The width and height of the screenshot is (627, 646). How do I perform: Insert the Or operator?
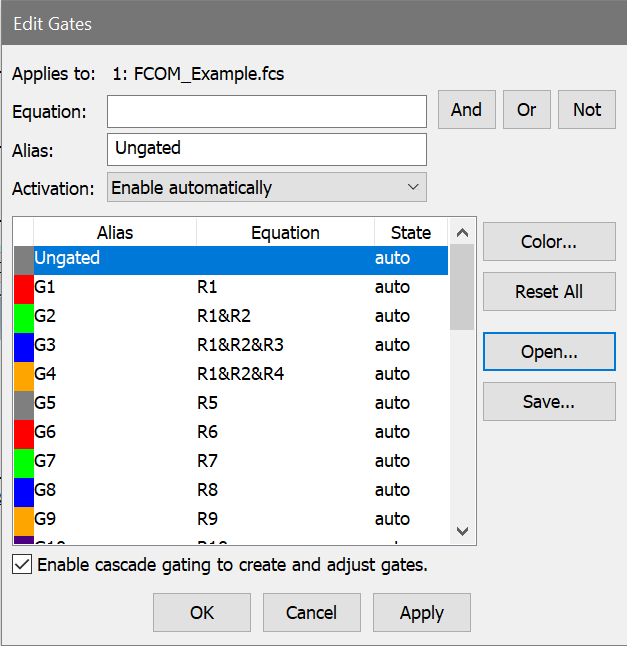526,110
